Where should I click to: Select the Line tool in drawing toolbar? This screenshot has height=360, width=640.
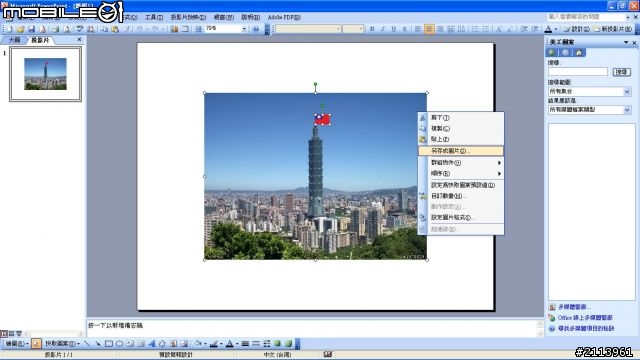87,344
